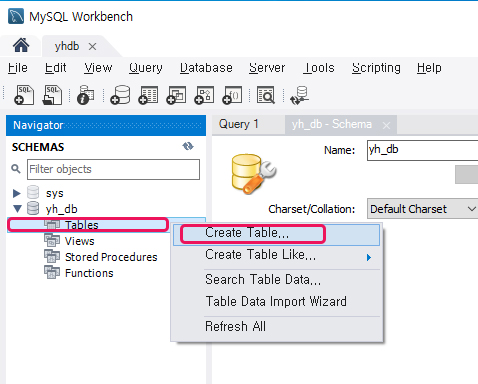Image resolution: width=478 pixels, height=384 pixels.
Task: Select the Views node
Action: [x=80, y=241]
